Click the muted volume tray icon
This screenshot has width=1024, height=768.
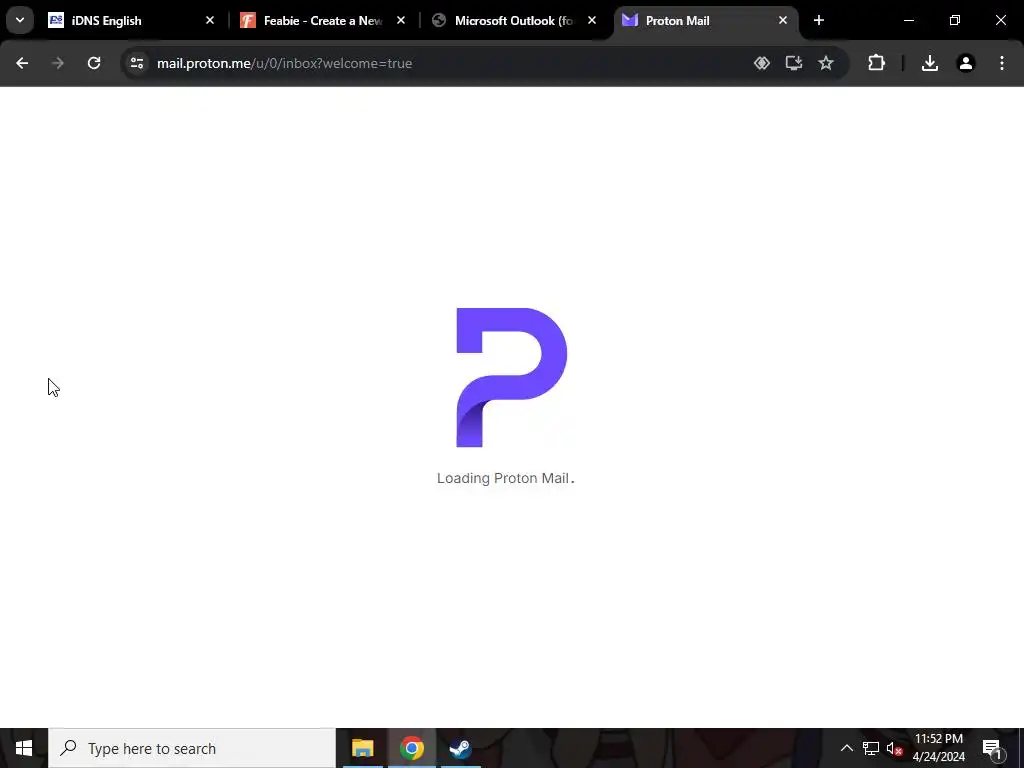pyautogui.click(x=894, y=748)
